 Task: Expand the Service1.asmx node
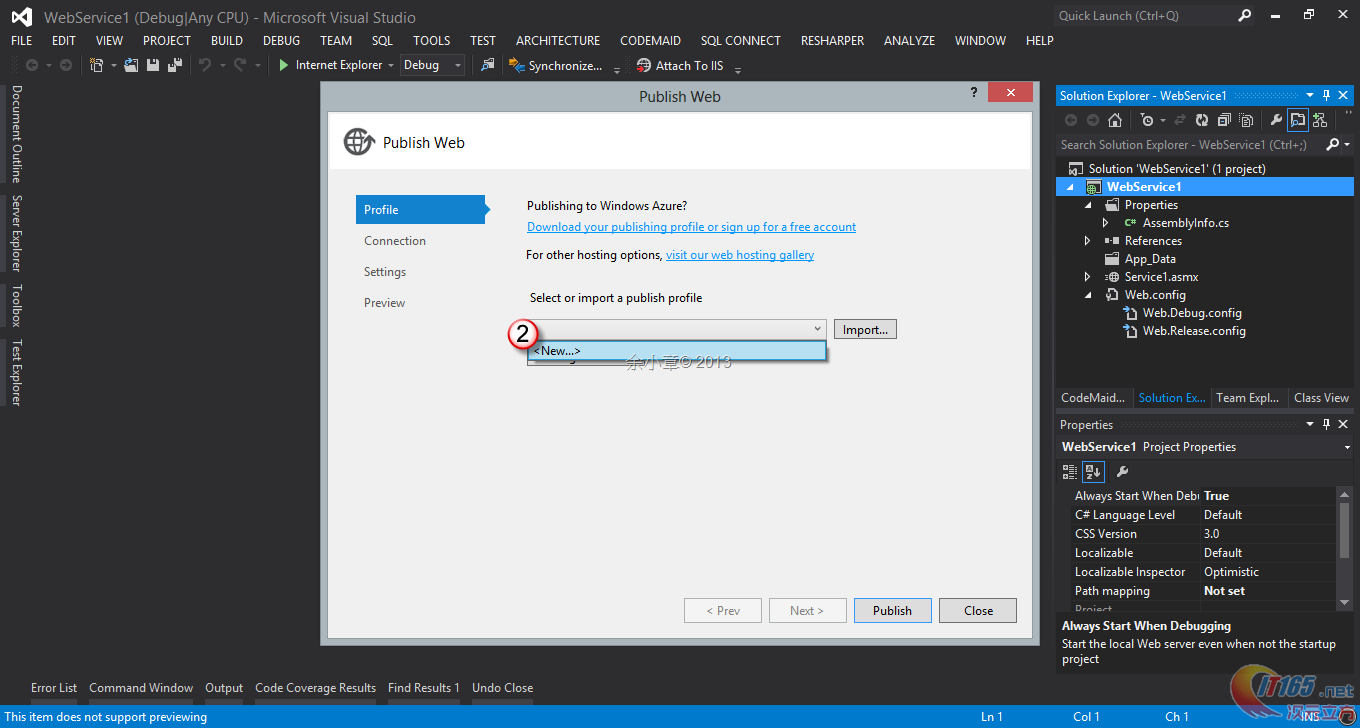coord(1087,277)
